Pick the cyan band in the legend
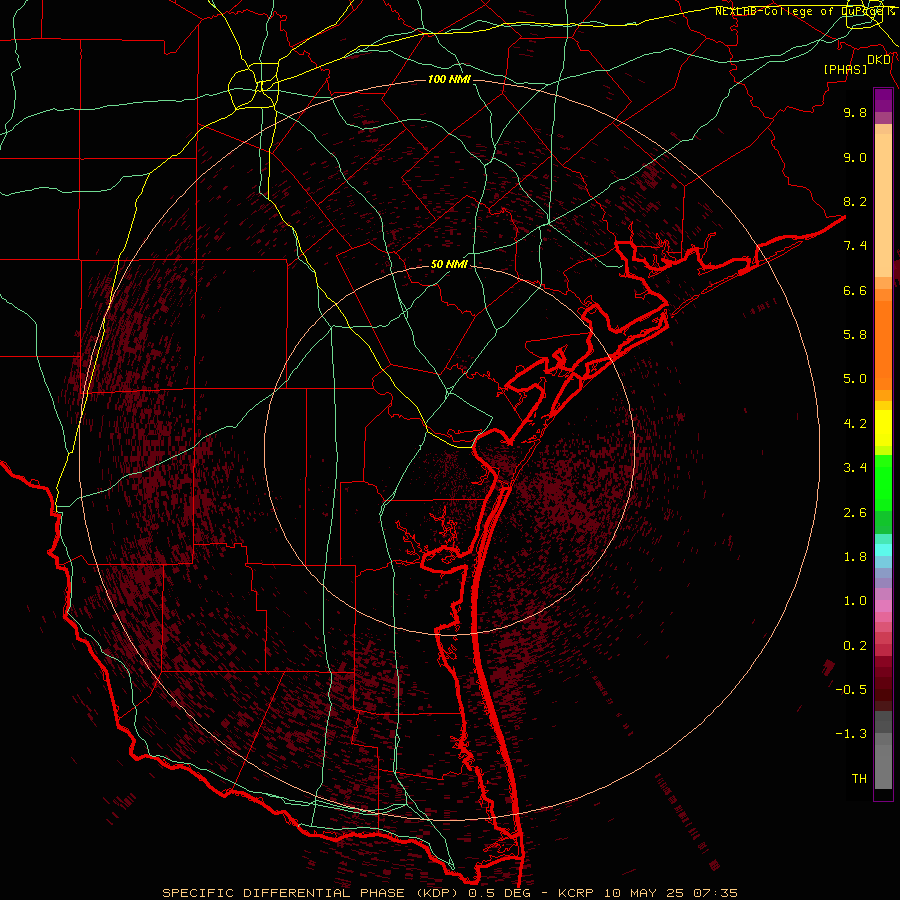The height and width of the screenshot is (900, 900). click(883, 550)
